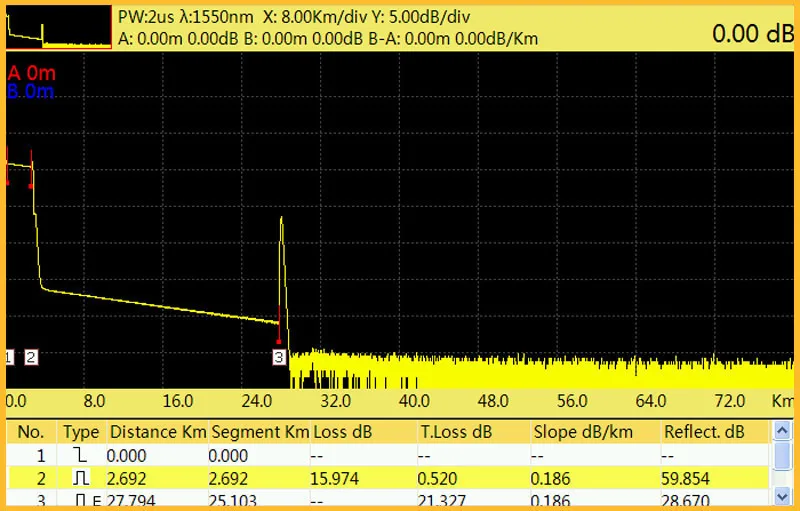
Task: Click the λ:1550nm wavelength readout
Action: click(x=216, y=17)
